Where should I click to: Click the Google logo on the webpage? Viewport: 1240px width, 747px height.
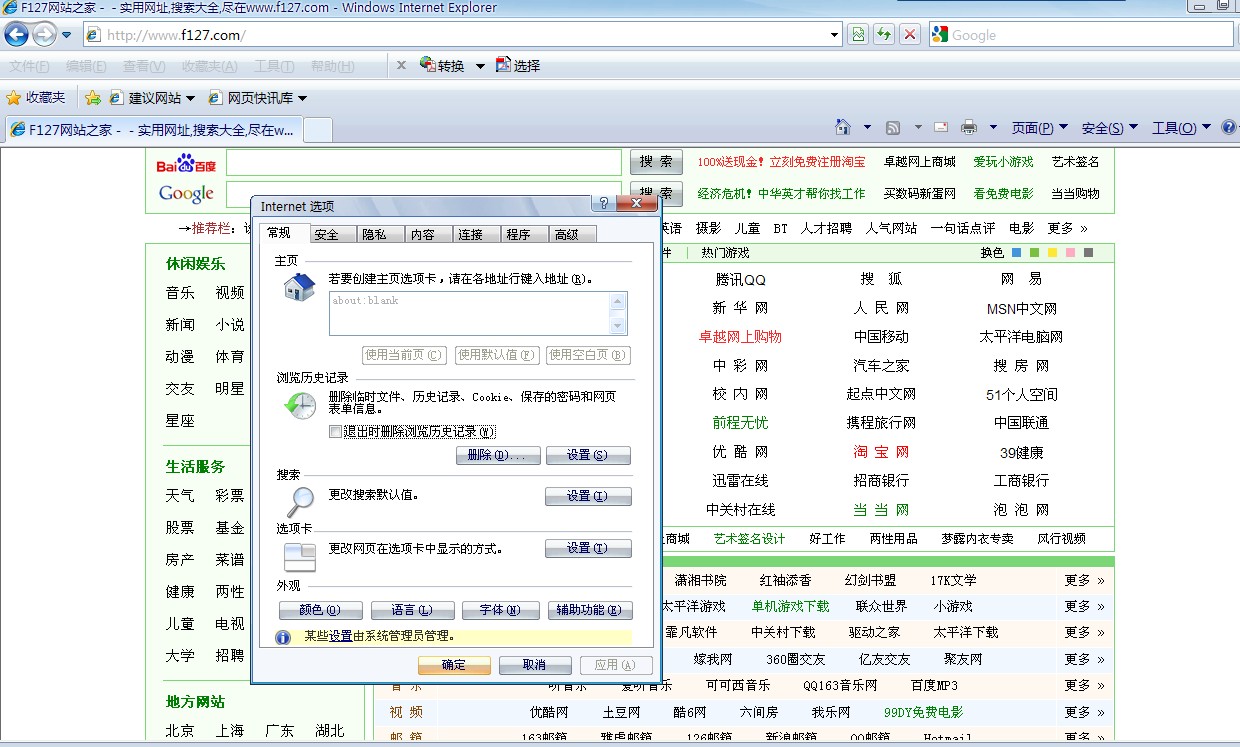point(187,193)
